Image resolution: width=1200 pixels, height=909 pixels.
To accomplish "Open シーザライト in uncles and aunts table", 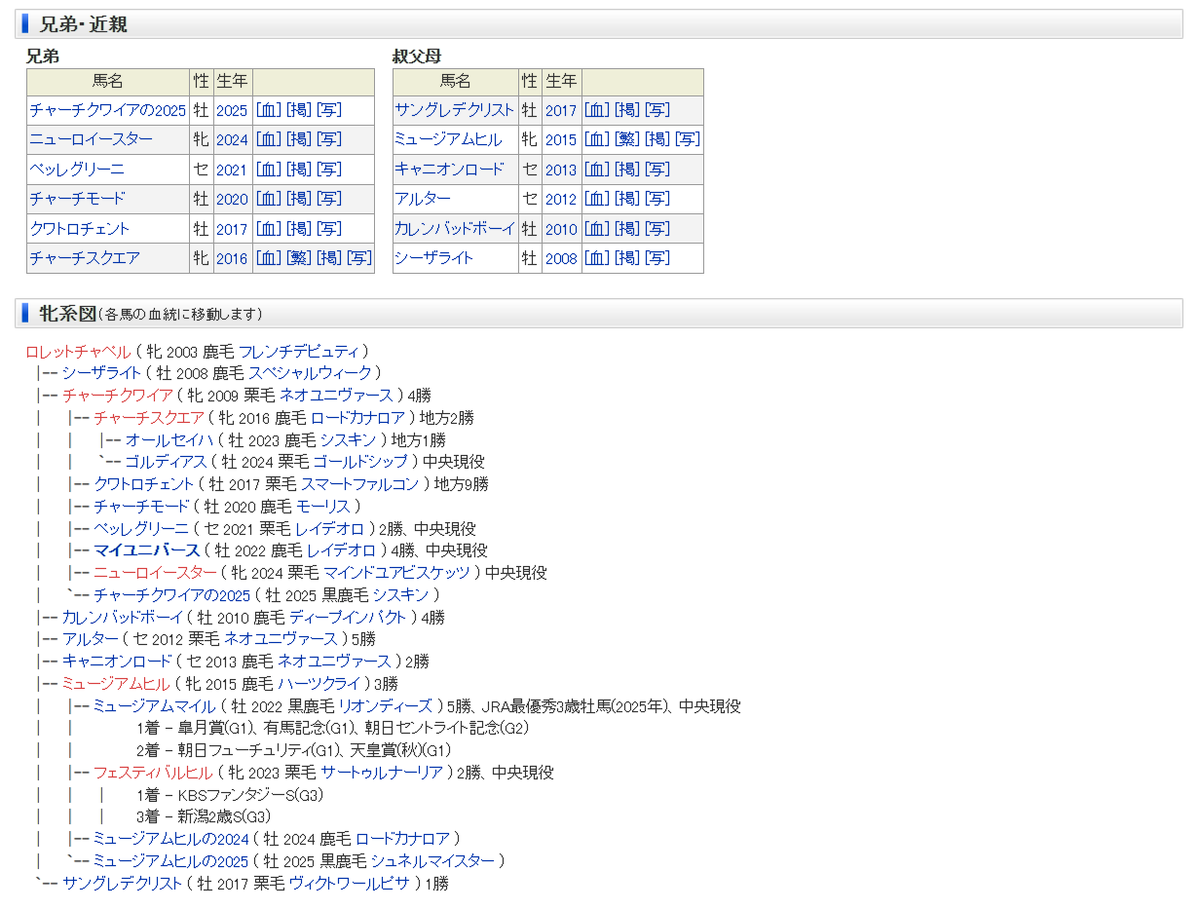I will (434, 258).
